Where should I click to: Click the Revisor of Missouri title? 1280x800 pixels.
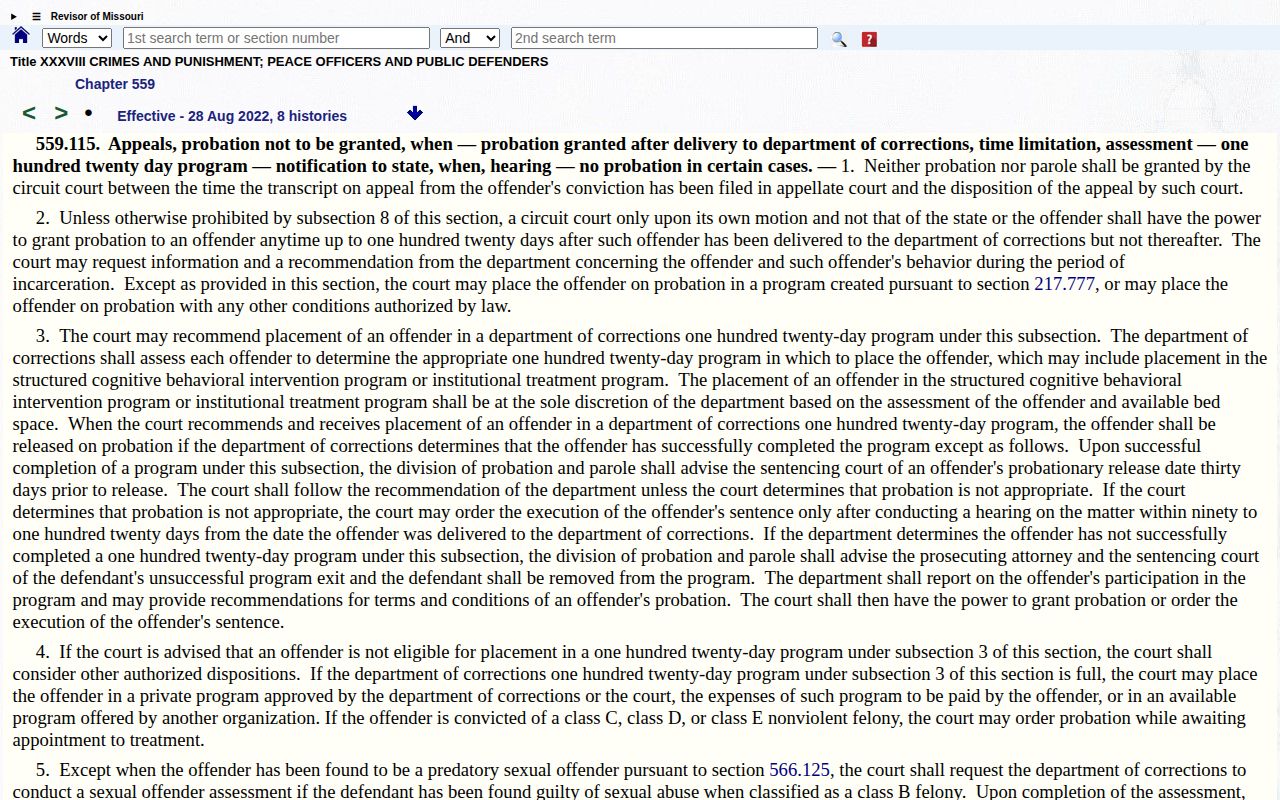click(x=97, y=16)
